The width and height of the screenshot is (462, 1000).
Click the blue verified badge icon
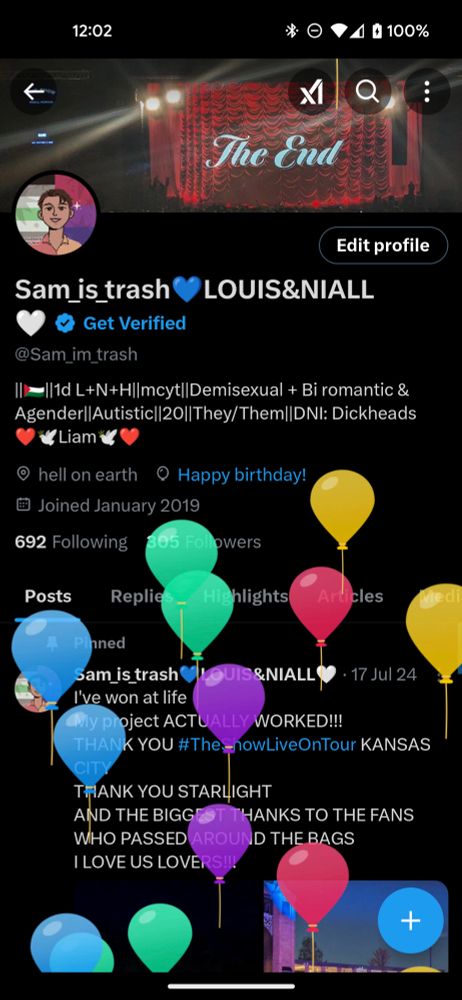(x=64, y=323)
